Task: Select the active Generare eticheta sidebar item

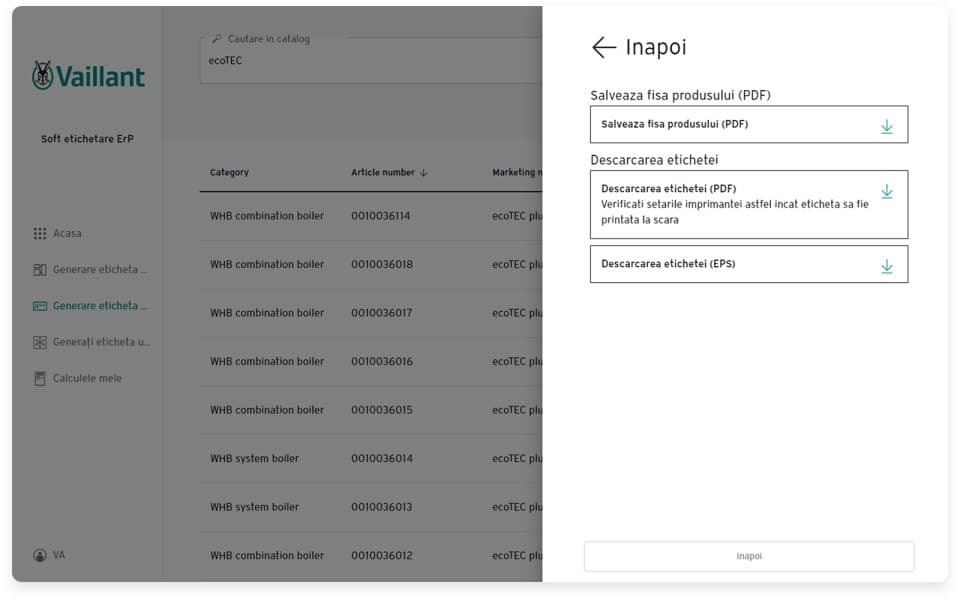Action: coord(100,306)
